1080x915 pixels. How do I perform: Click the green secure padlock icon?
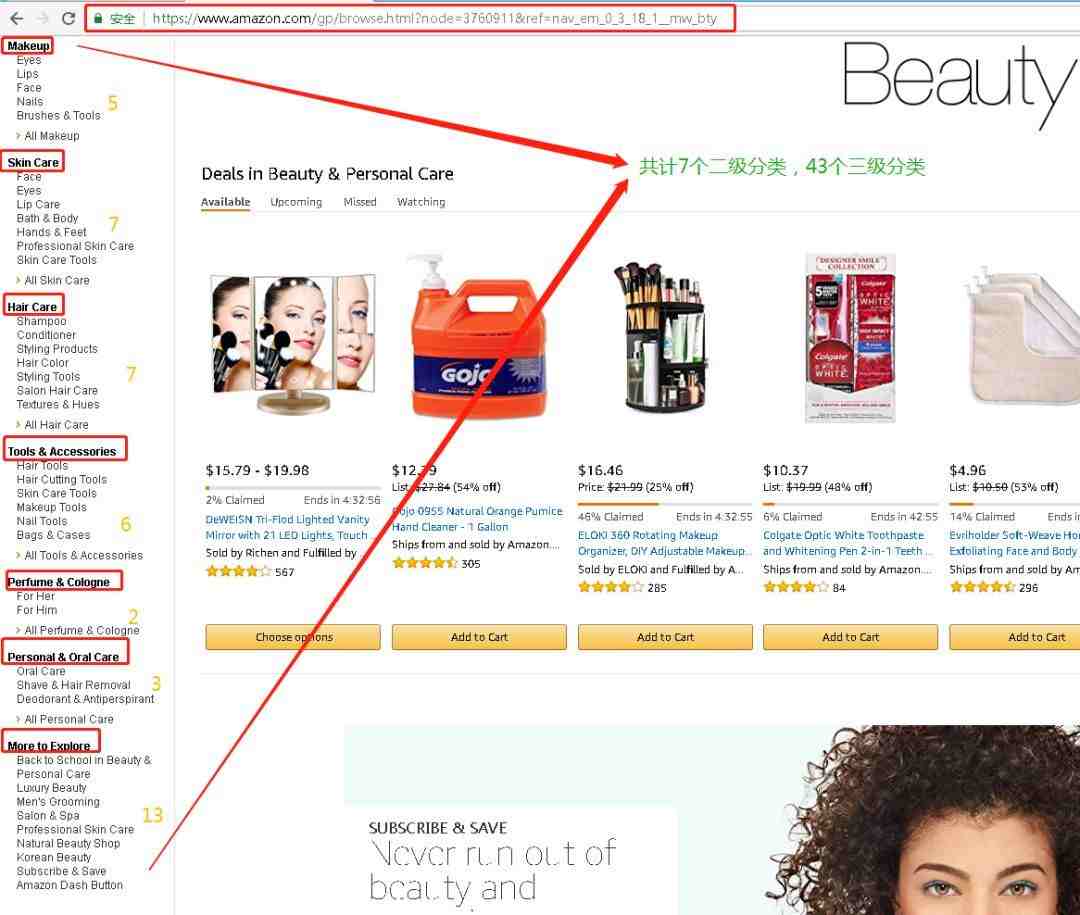point(98,19)
